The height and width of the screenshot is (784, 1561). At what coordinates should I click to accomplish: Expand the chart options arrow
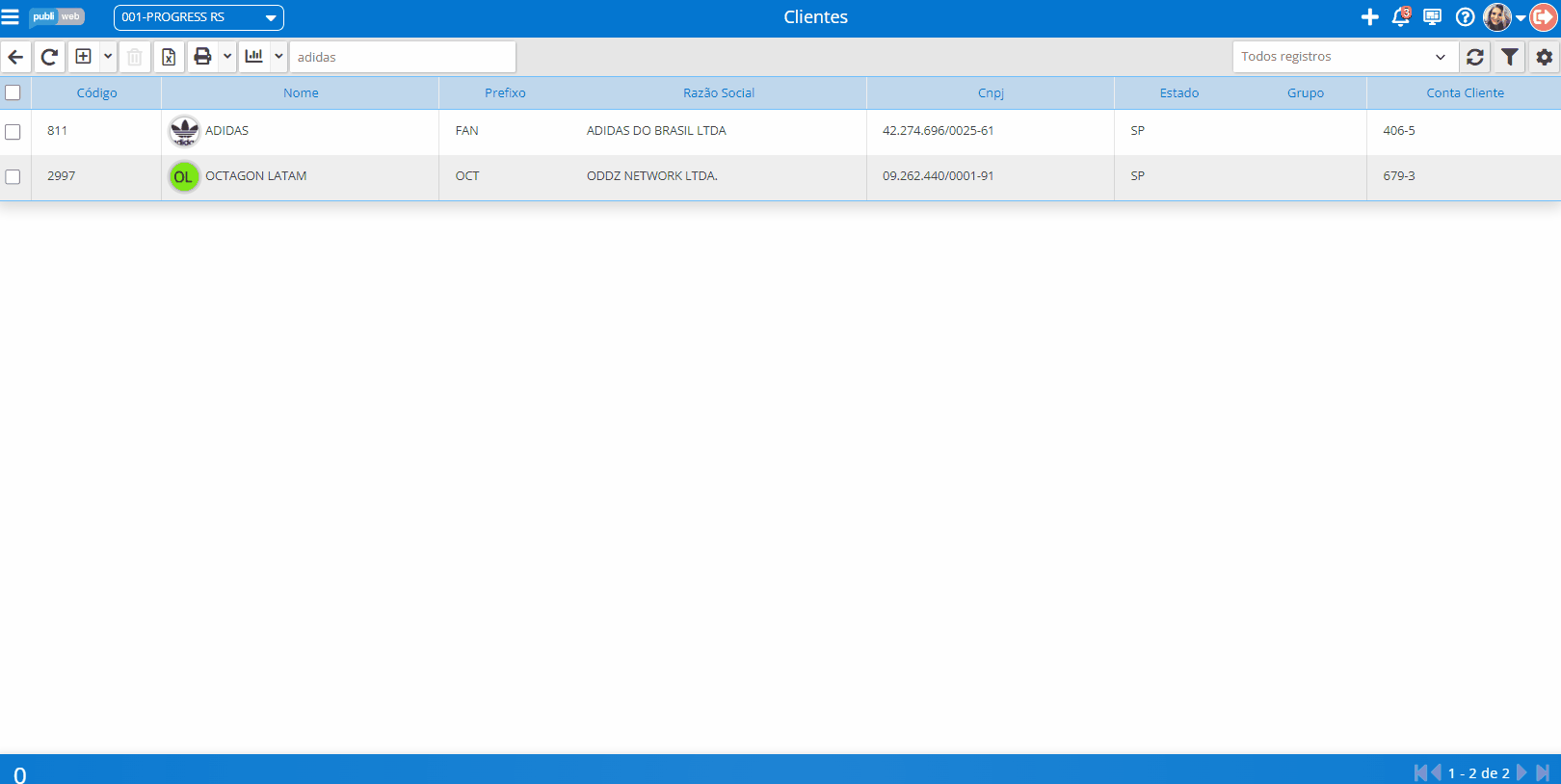pos(278,57)
